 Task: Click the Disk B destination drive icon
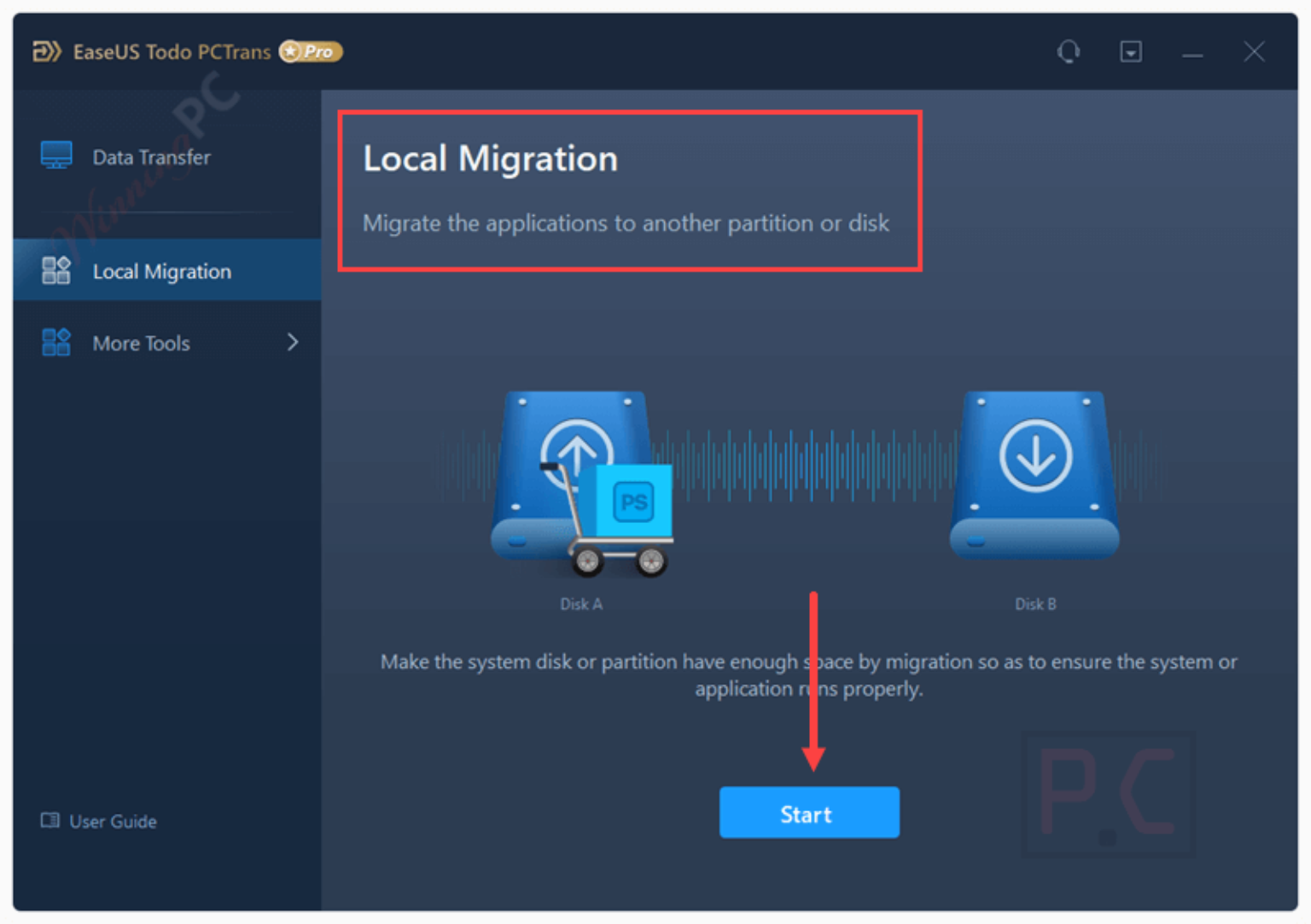[x=1034, y=474]
